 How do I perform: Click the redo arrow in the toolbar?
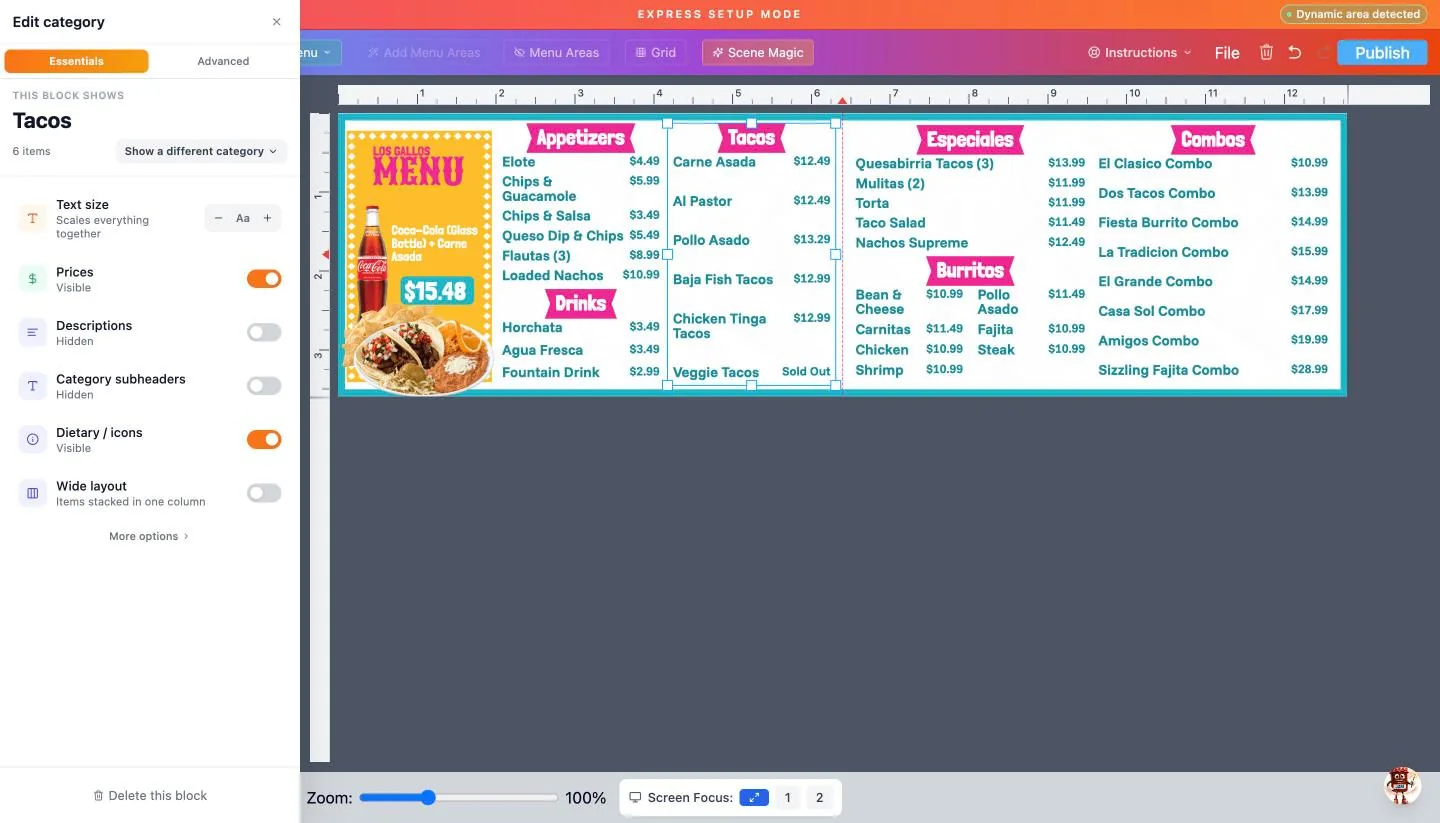point(1325,53)
